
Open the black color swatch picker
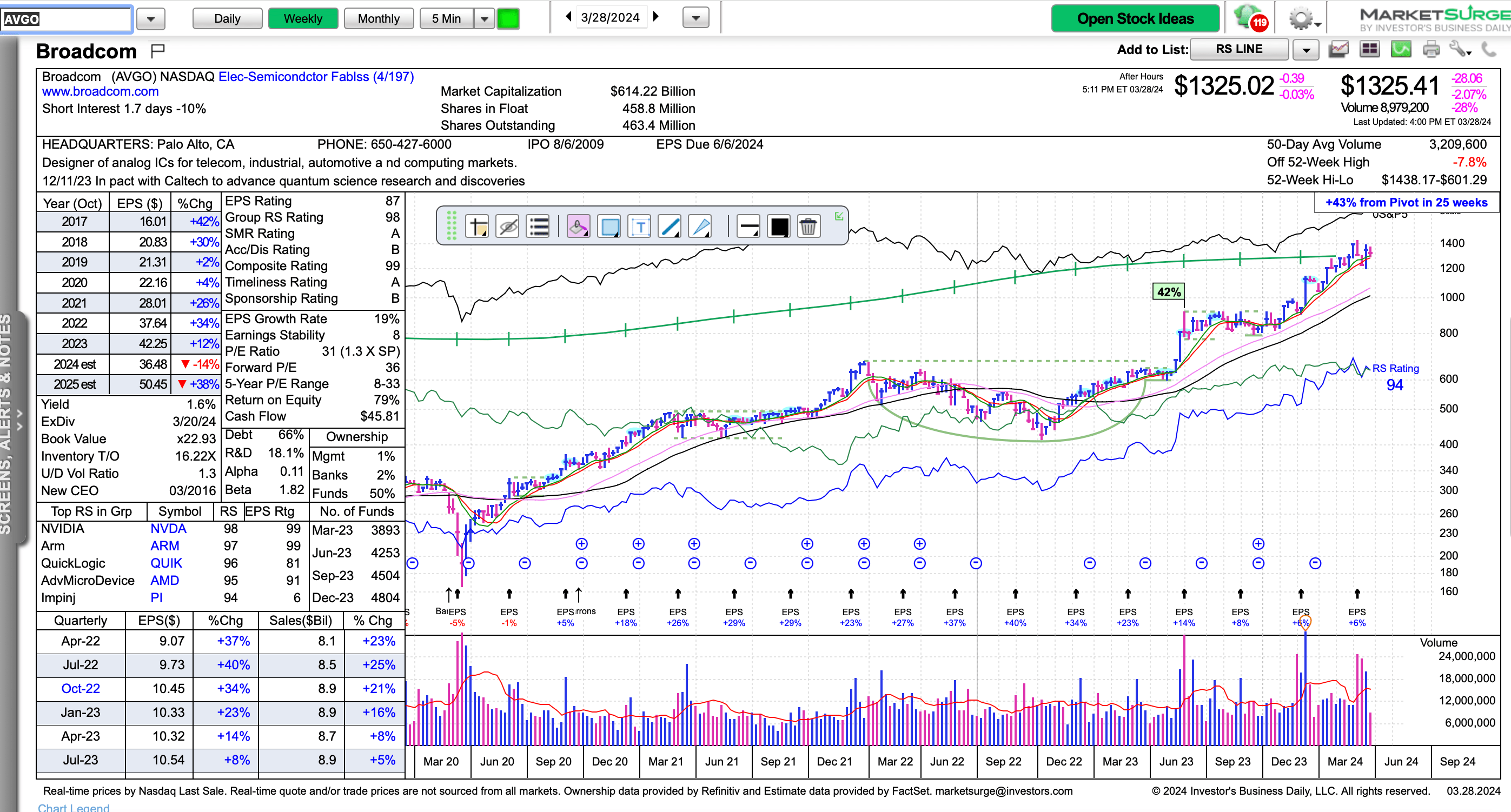[779, 227]
